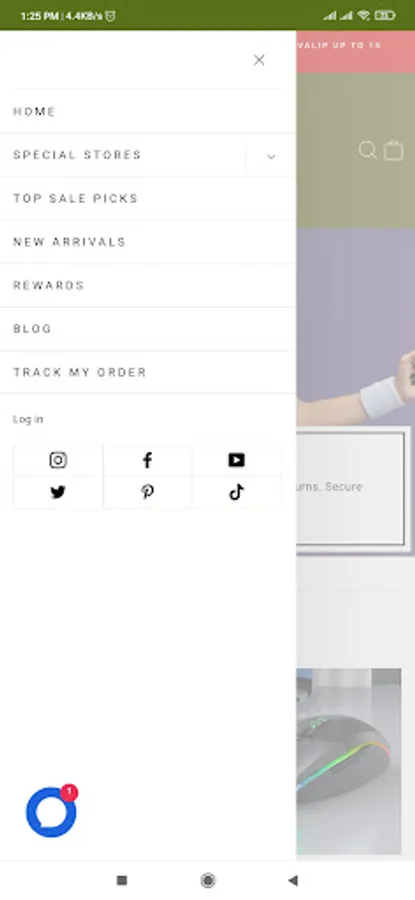415x900 pixels.
Task: Tap the Android back navigation button
Action: (293, 880)
